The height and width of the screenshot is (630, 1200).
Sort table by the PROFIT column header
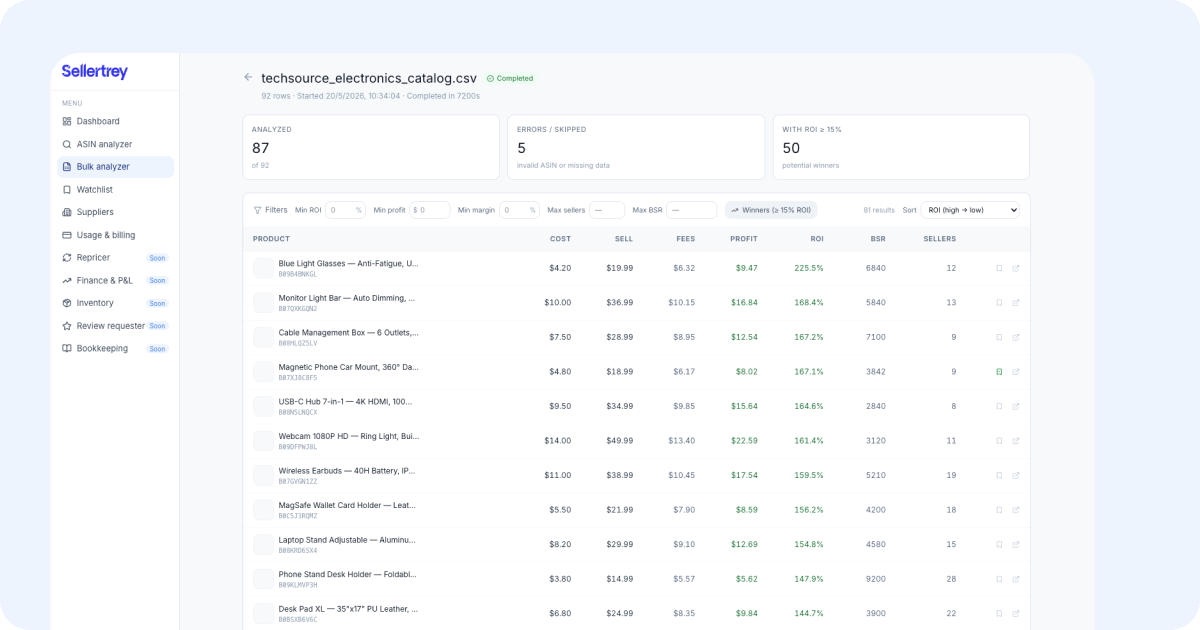744,239
